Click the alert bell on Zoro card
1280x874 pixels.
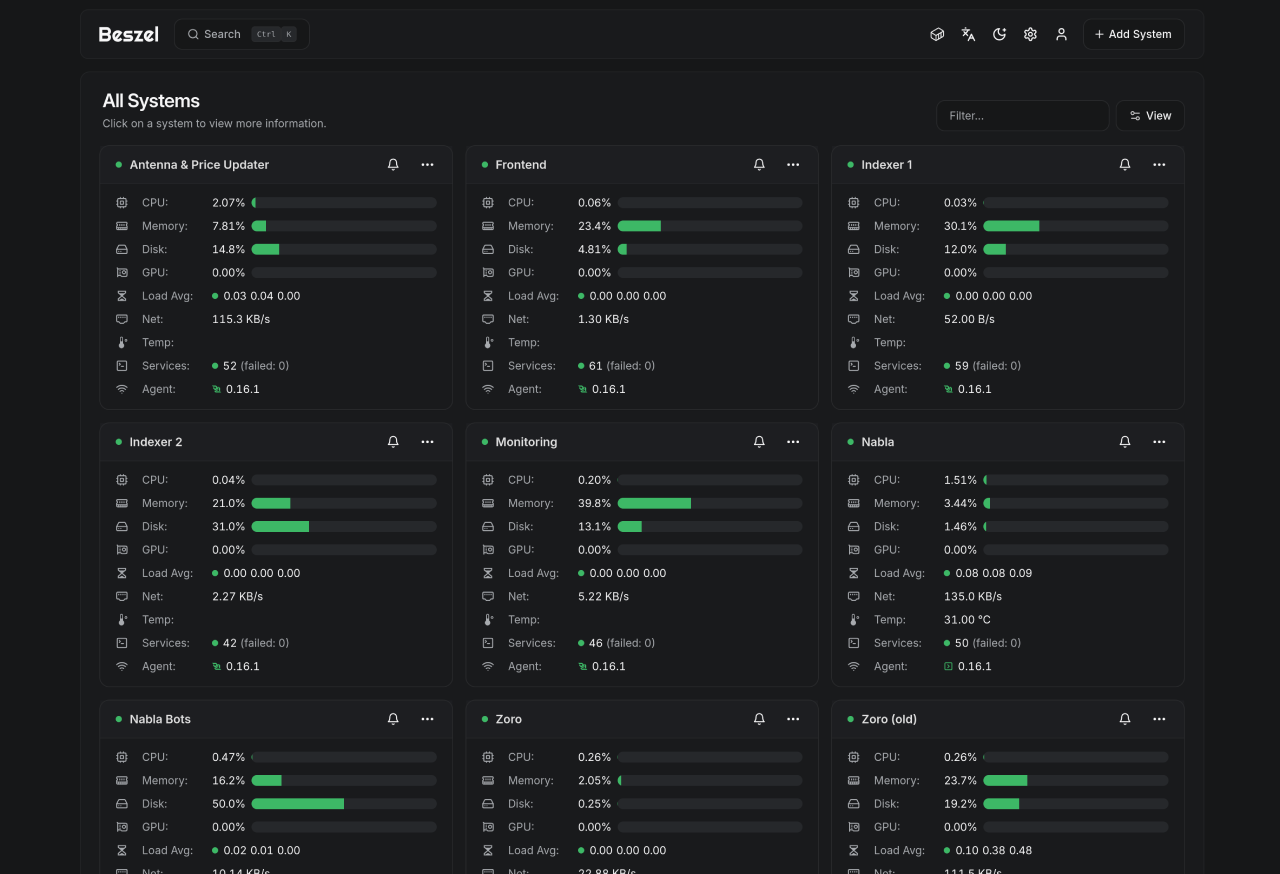tap(759, 719)
